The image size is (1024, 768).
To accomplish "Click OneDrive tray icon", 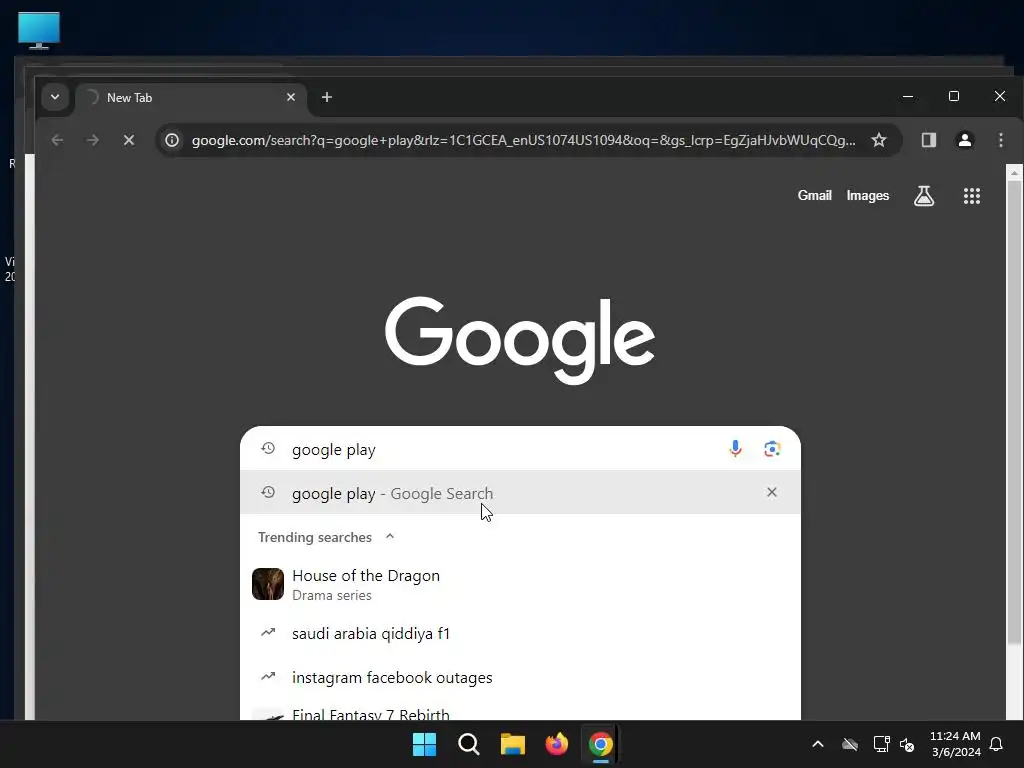I will 850,744.
